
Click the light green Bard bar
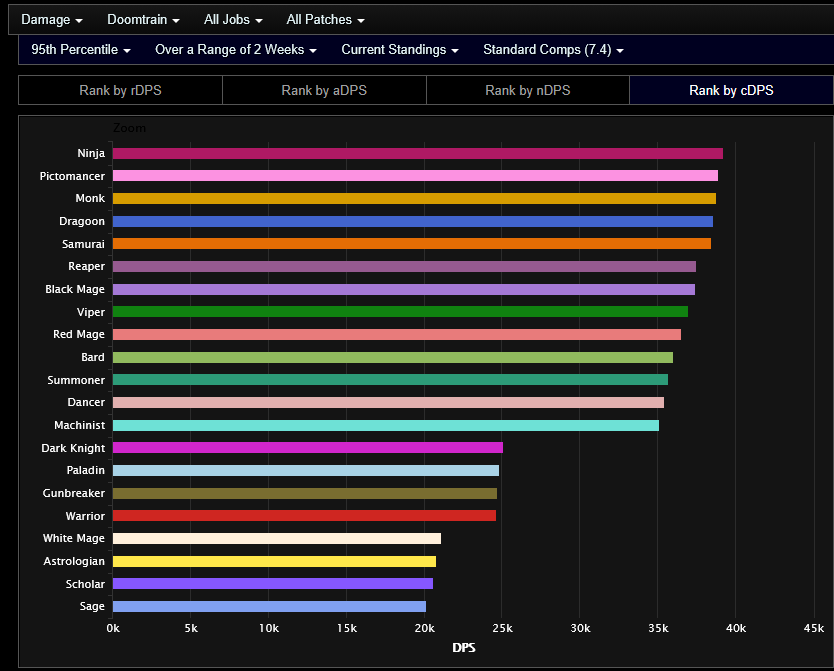pyautogui.click(x=393, y=357)
